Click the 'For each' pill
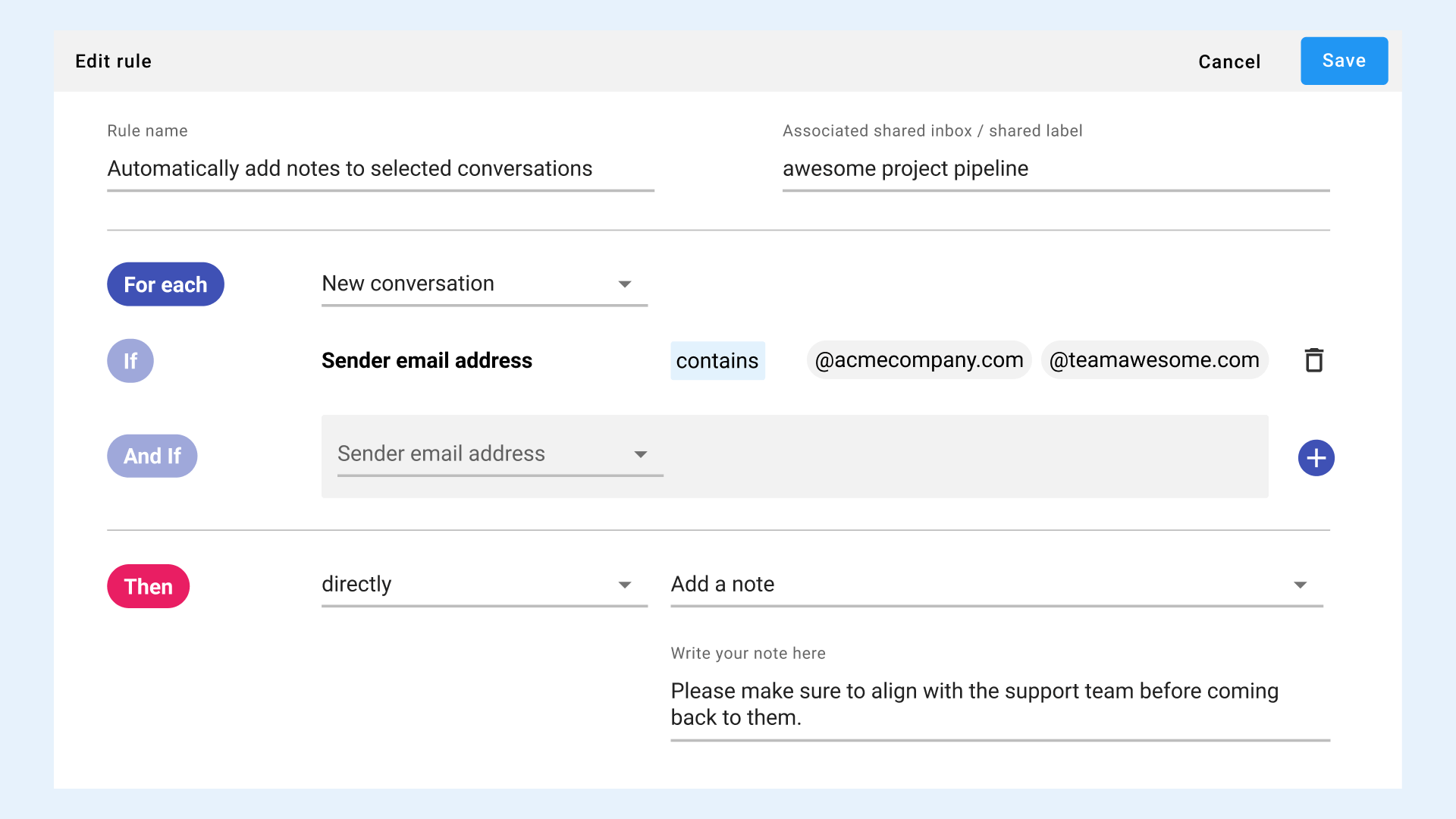 point(165,284)
